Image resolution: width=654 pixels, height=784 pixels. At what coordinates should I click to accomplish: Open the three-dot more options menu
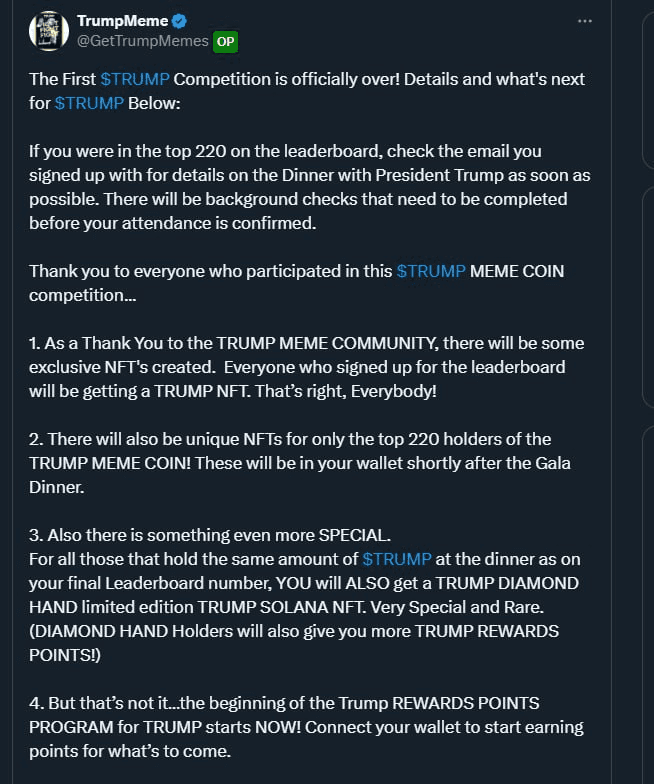pos(584,21)
